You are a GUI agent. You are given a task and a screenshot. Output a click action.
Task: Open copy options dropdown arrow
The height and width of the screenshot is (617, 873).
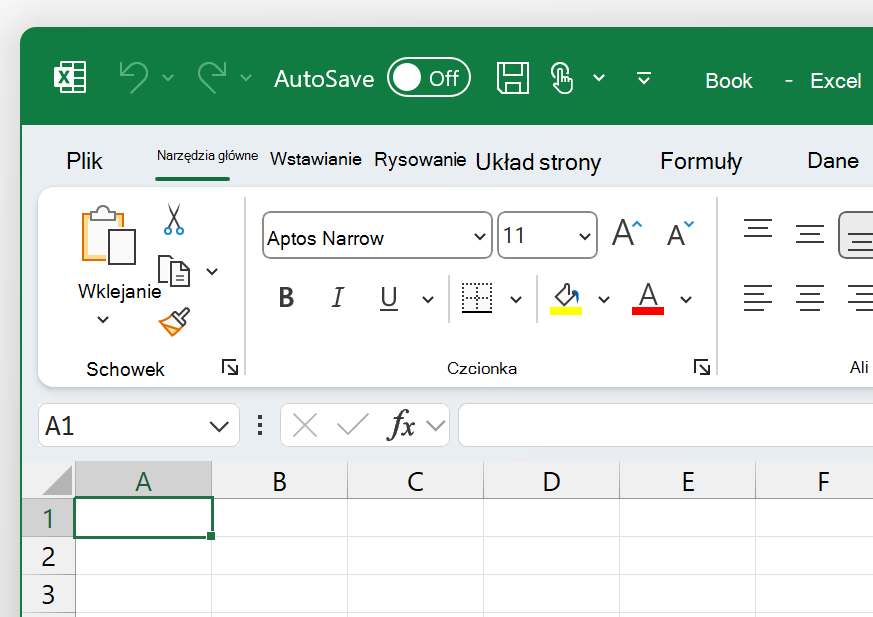[x=212, y=272]
